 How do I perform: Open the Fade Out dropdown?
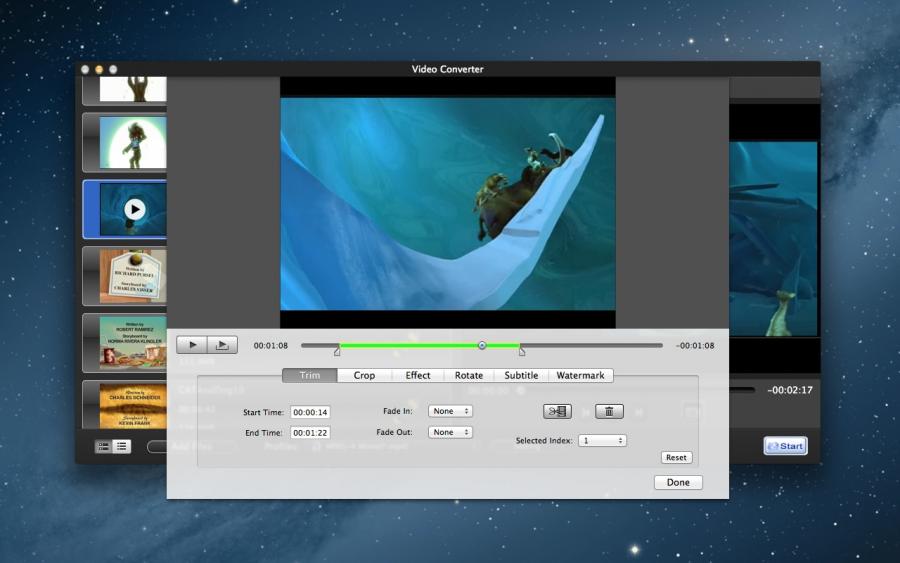pyautogui.click(x=451, y=432)
